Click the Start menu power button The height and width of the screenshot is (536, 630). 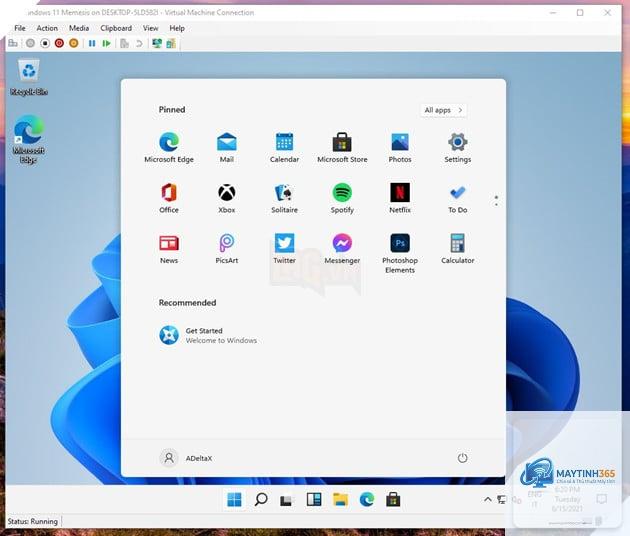point(462,458)
